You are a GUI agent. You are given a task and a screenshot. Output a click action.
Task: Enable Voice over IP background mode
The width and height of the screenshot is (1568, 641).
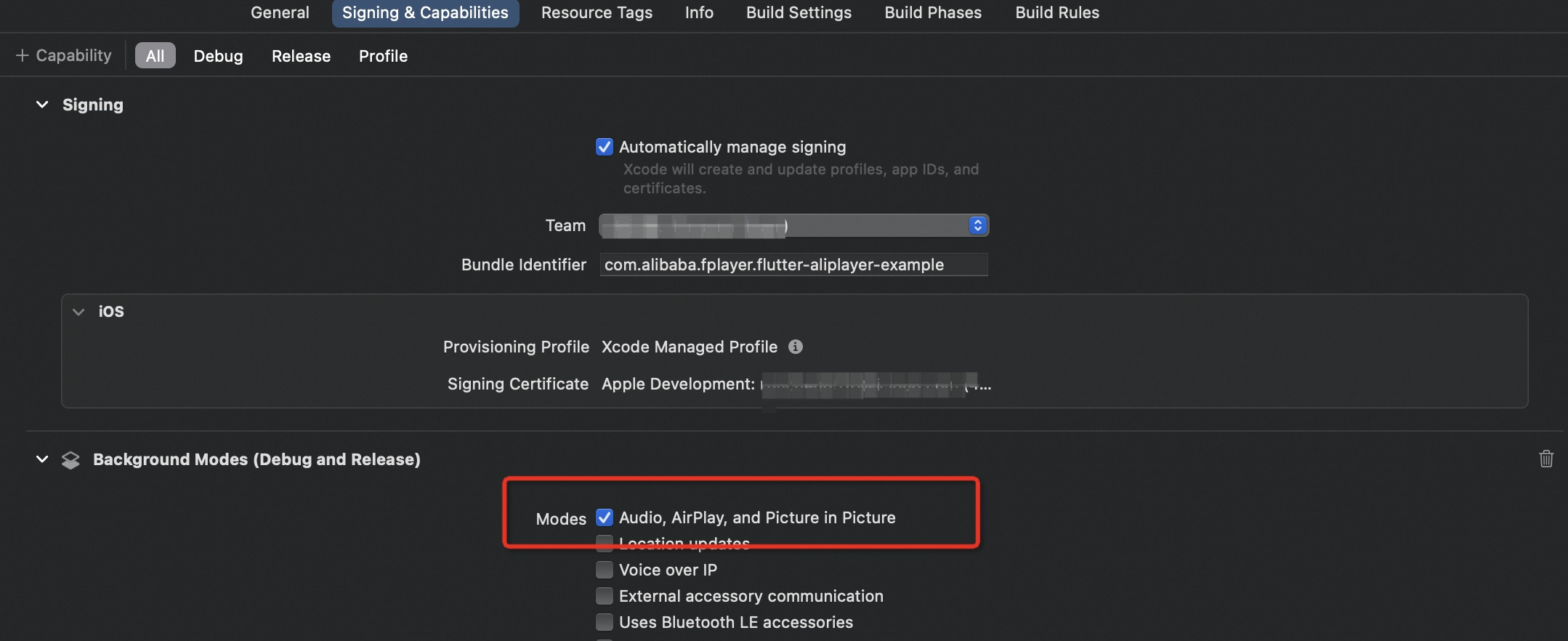(x=604, y=570)
